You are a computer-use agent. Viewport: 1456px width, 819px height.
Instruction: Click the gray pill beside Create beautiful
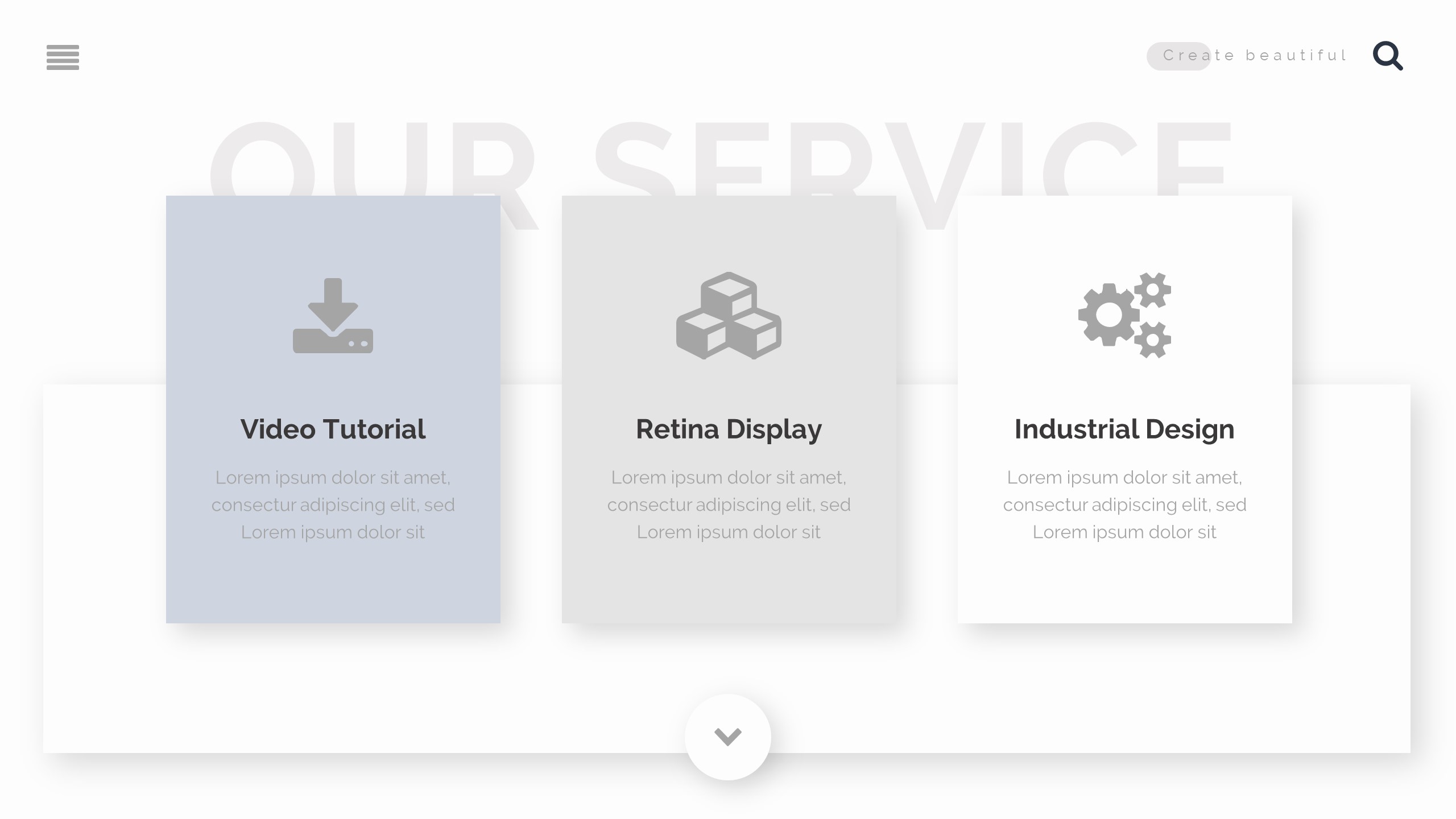click(x=1158, y=56)
